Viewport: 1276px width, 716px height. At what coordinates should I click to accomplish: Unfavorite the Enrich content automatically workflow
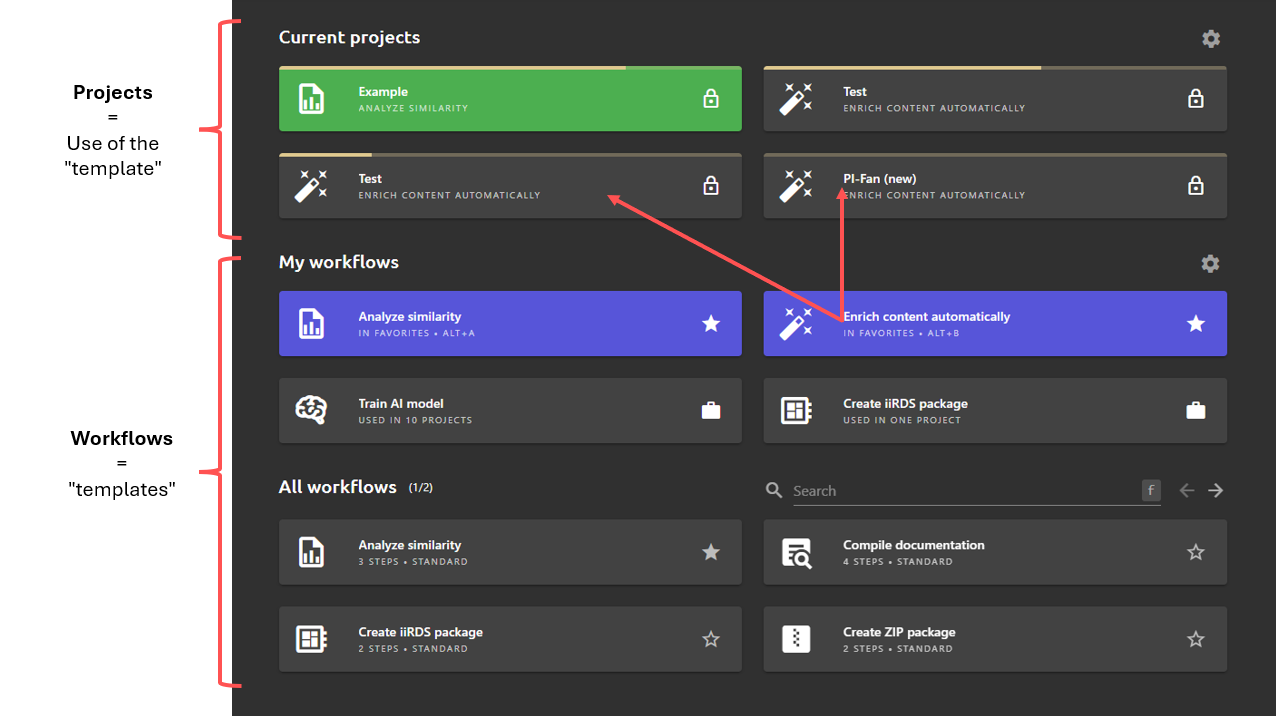pyautogui.click(x=1195, y=323)
